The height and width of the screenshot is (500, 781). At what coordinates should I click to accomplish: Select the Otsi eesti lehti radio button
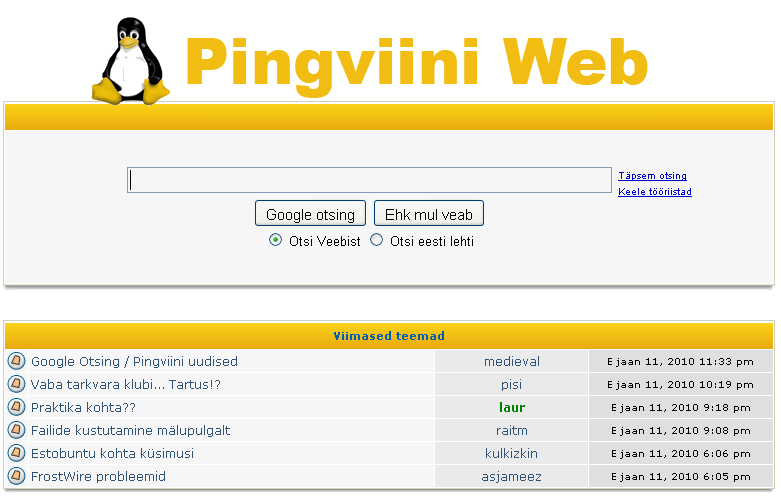[x=377, y=240]
